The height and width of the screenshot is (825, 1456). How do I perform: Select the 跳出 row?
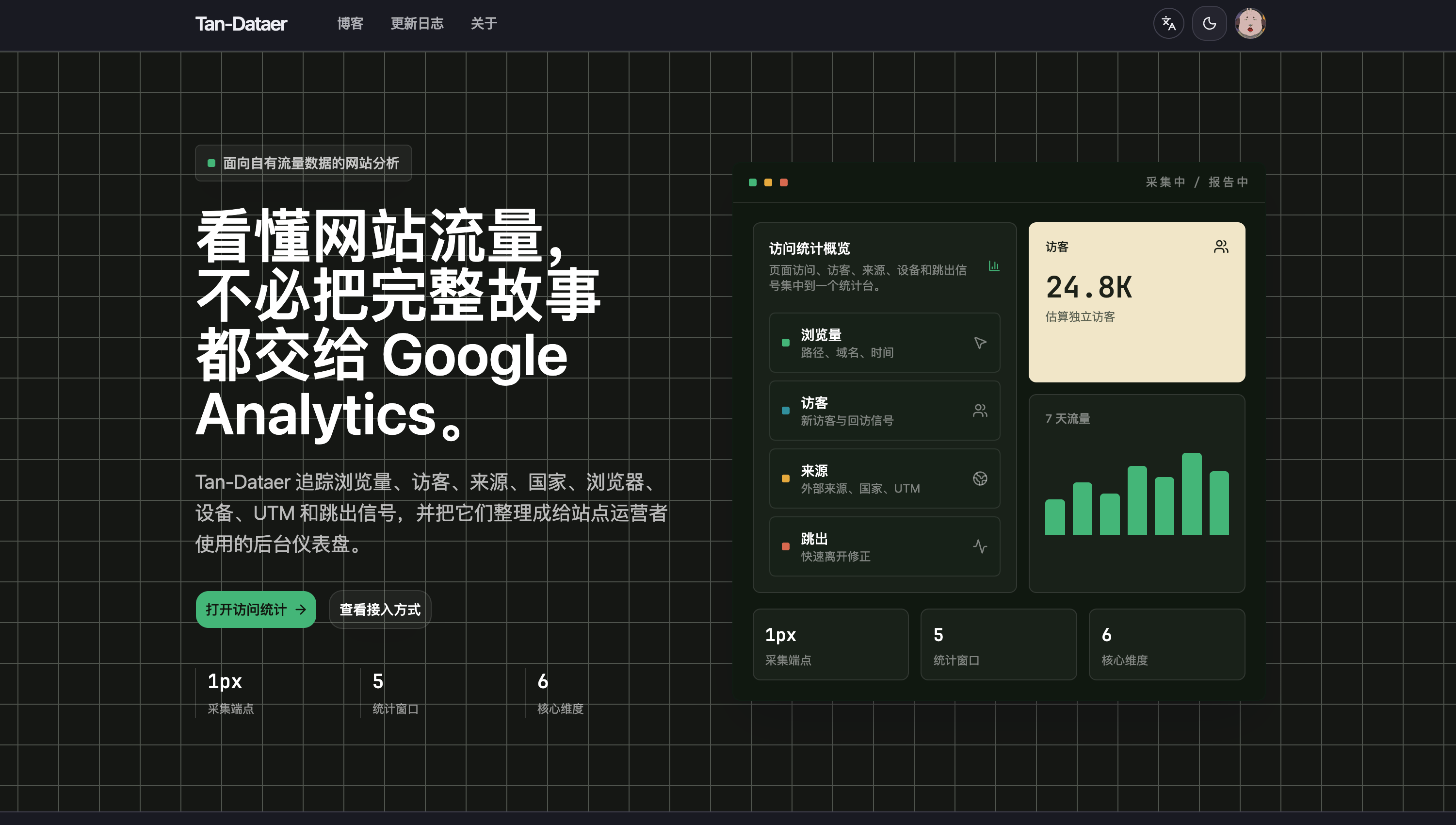tap(884, 546)
